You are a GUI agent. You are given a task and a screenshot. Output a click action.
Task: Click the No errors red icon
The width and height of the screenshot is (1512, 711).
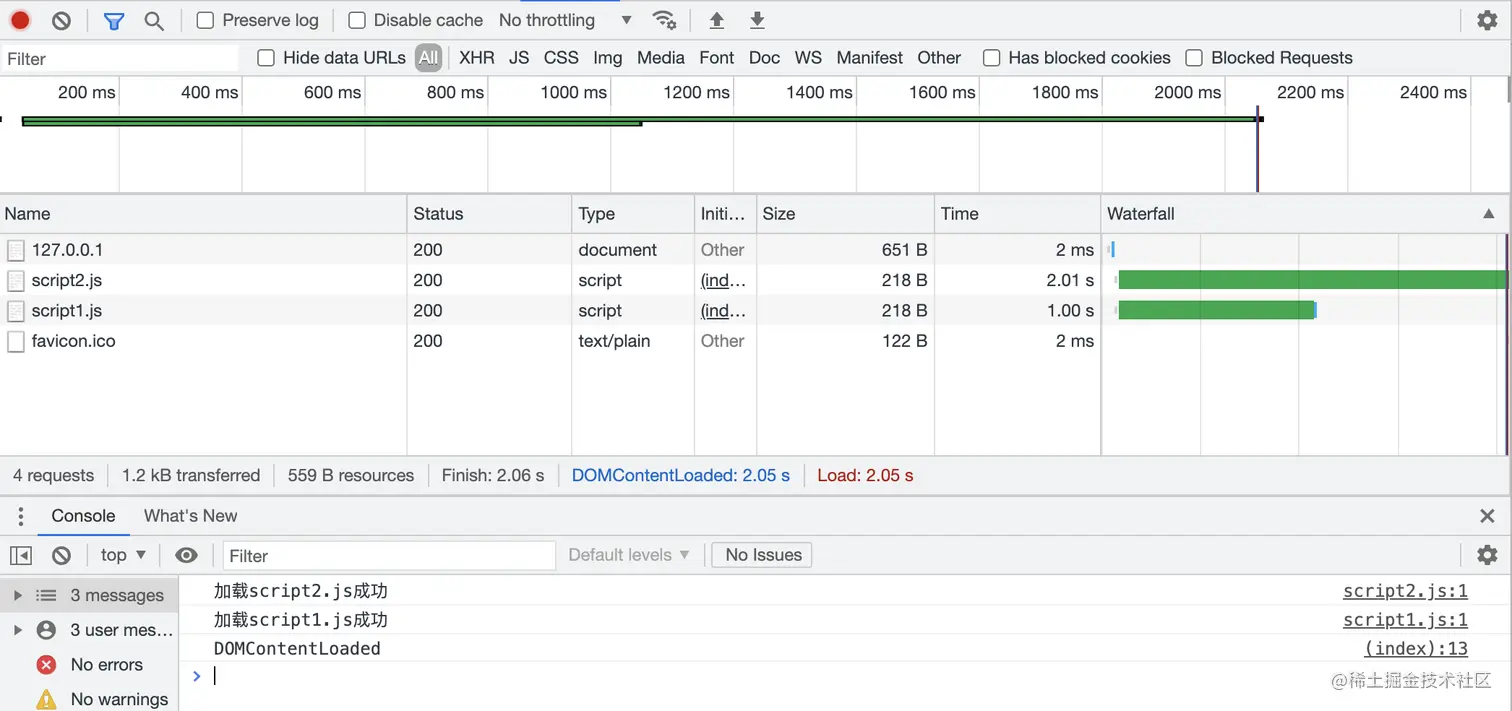pos(46,665)
